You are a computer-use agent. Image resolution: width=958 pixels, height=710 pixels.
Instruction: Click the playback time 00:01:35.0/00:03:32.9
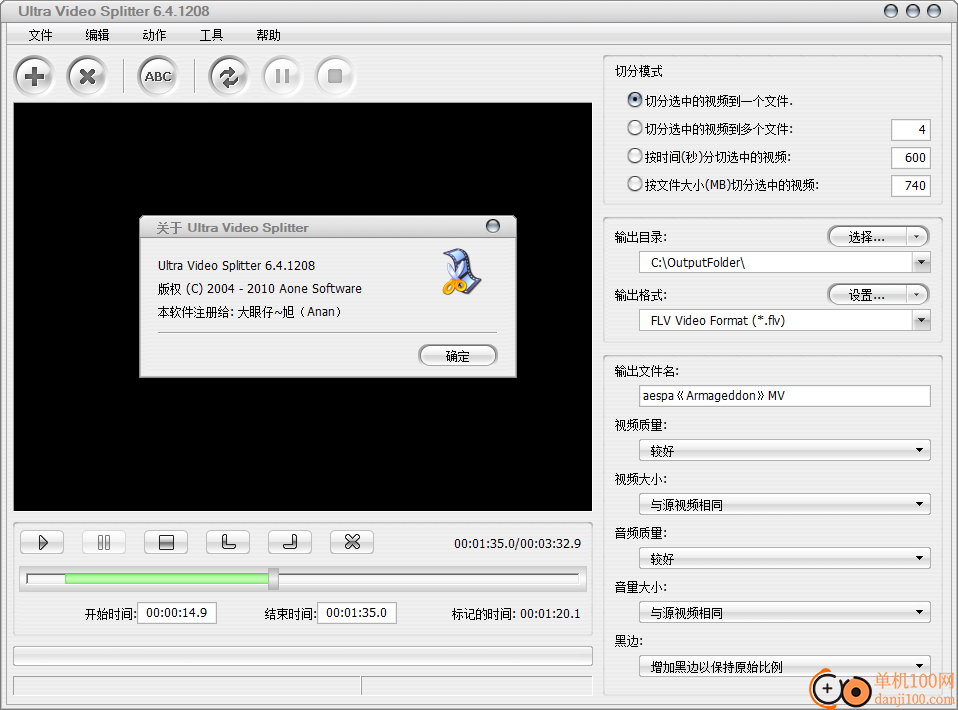coord(517,543)
